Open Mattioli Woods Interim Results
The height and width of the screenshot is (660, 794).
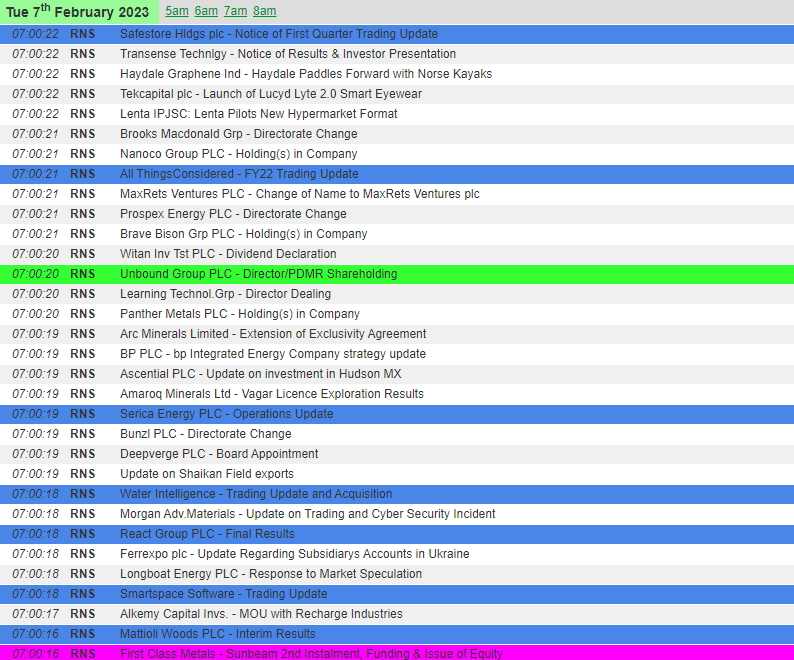[217, 634]
